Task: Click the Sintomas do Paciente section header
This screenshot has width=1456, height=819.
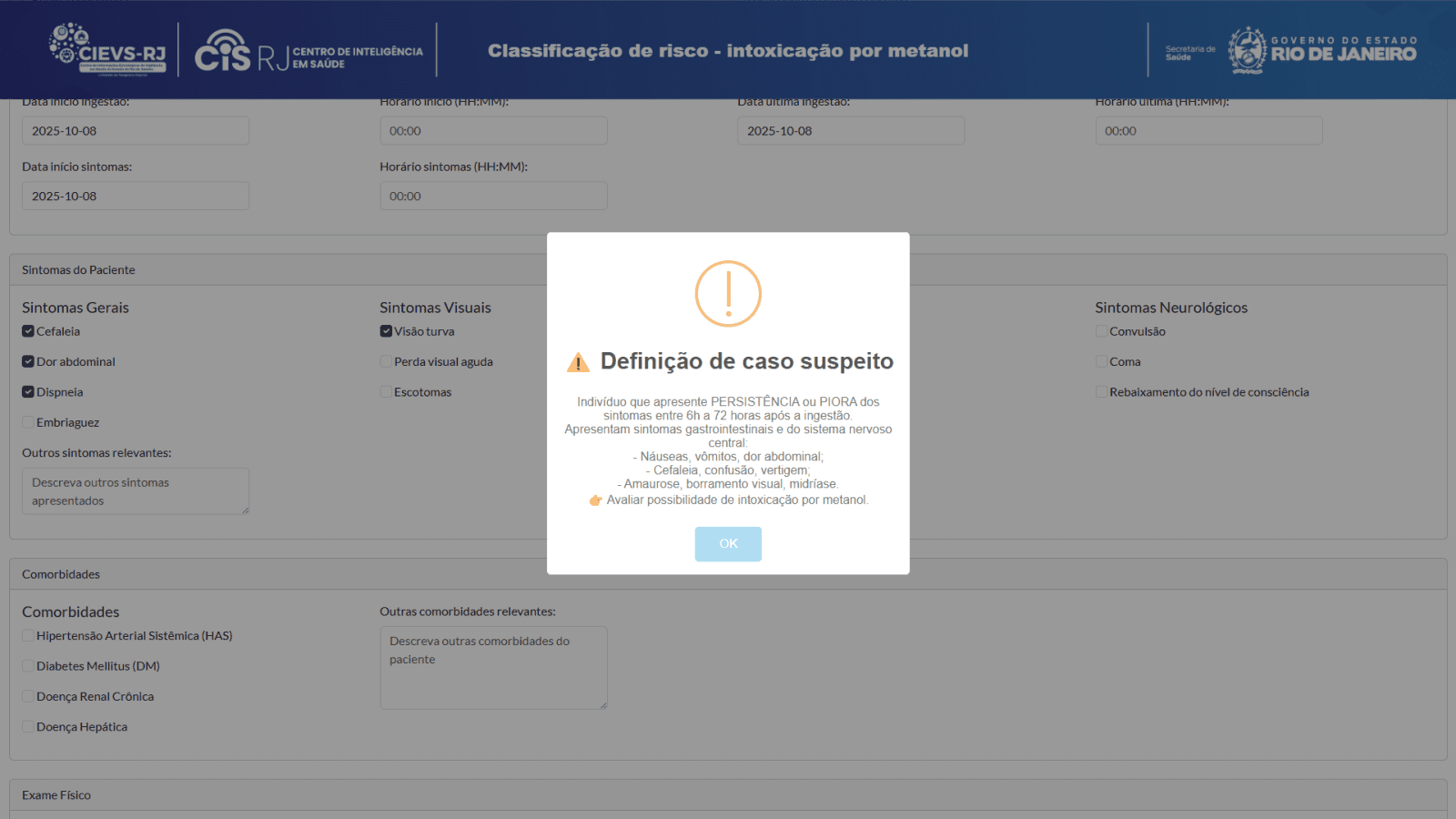Action: [78, 270]
